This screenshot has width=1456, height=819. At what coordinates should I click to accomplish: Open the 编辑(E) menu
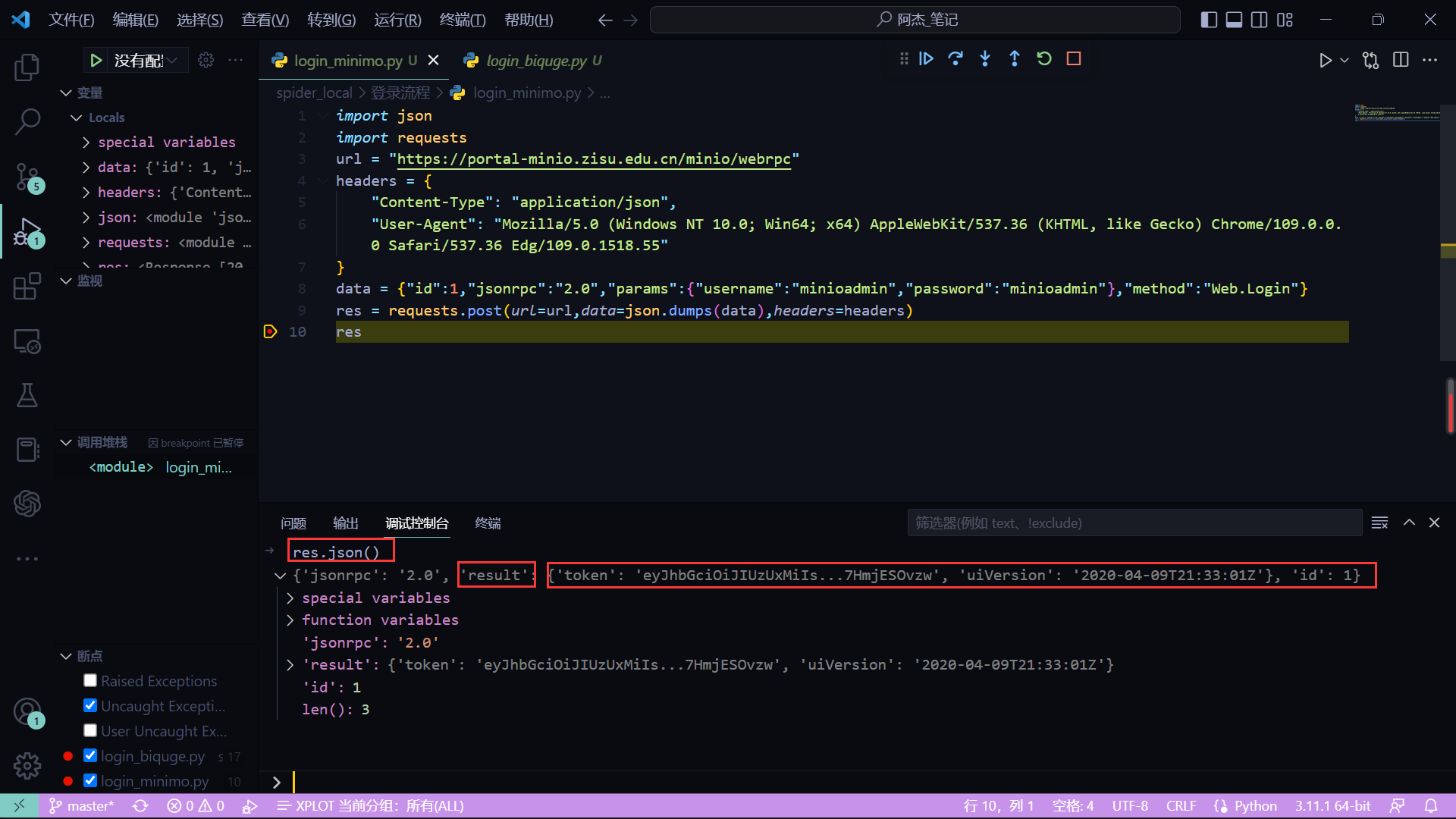[136, 20]
